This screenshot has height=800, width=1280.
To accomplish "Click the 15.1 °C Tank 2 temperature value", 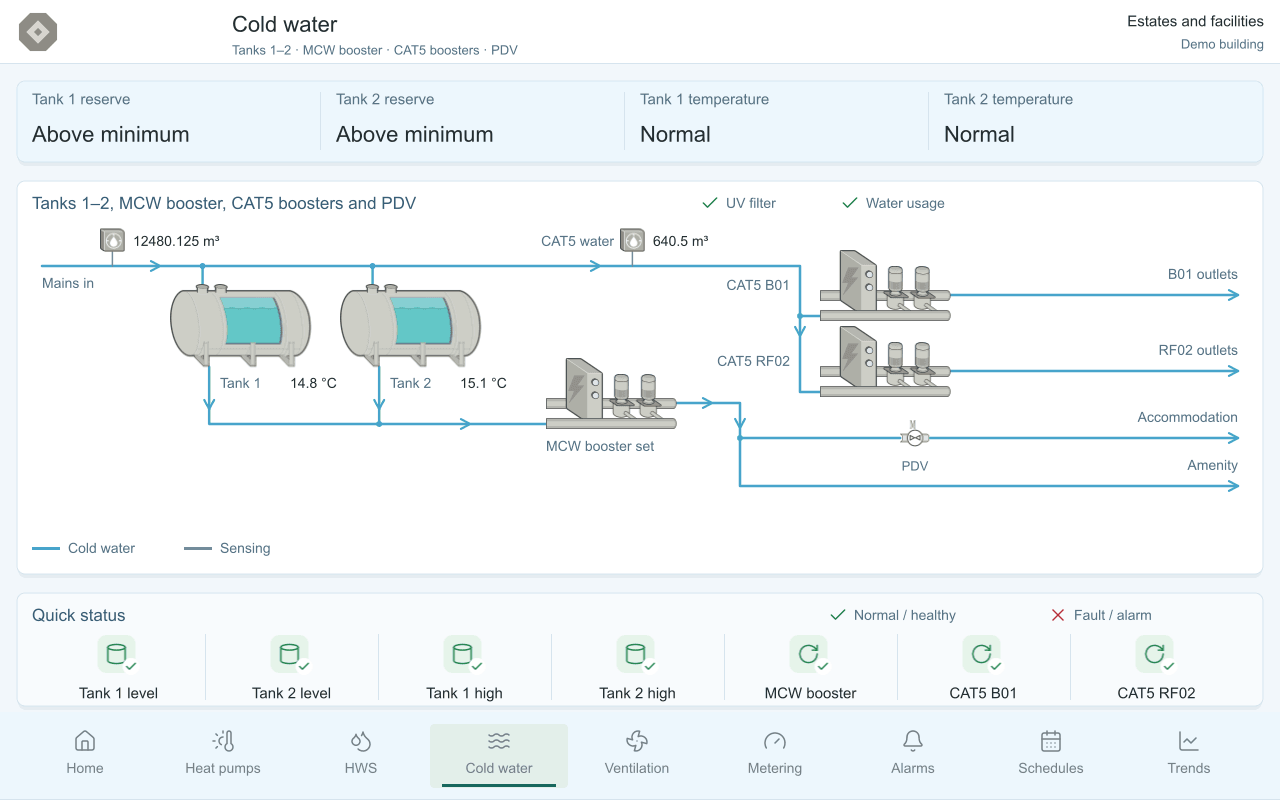I will point(484,383).
